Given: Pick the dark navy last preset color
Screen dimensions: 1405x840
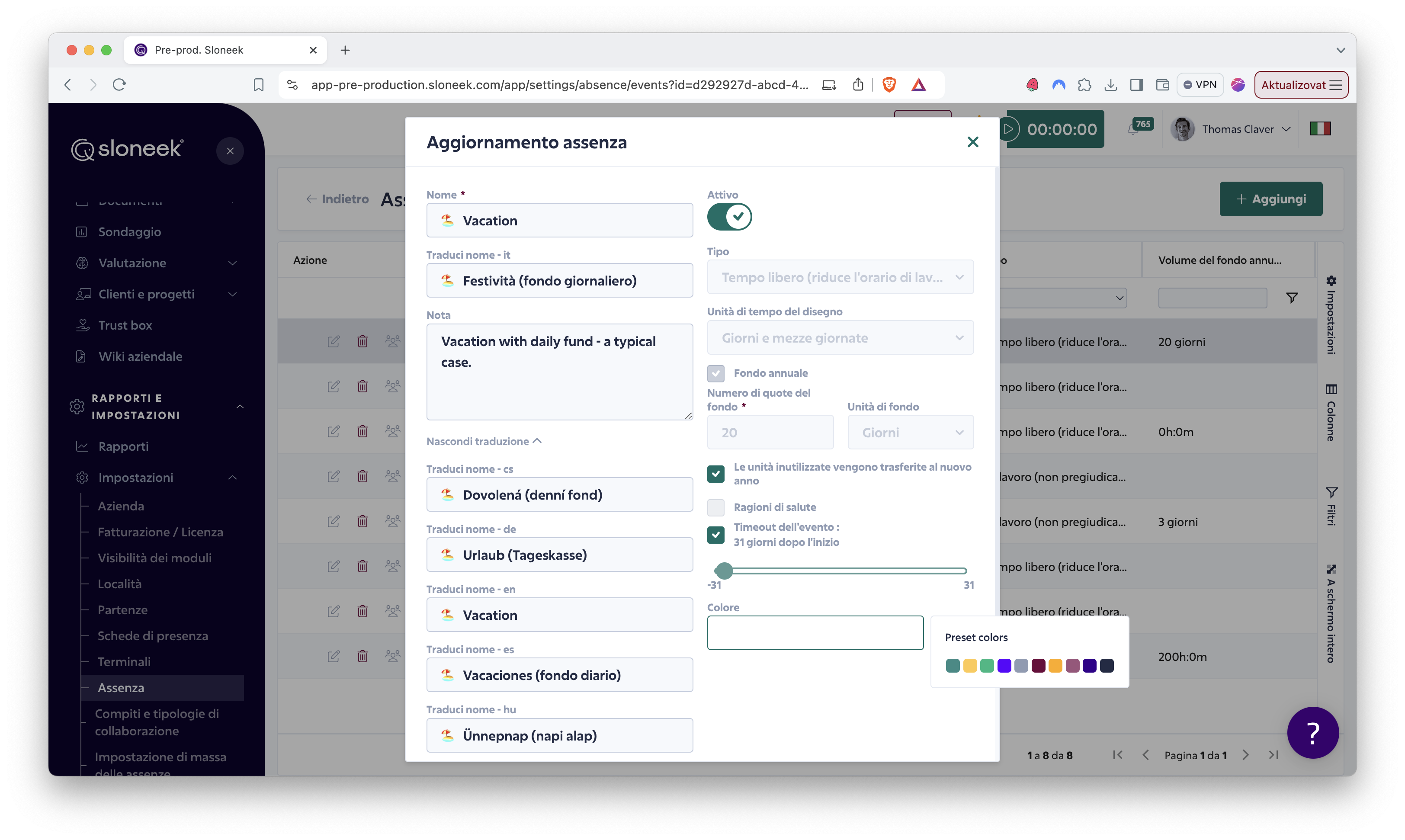Looking at the screenshot, I should [x=1107, y=666].
